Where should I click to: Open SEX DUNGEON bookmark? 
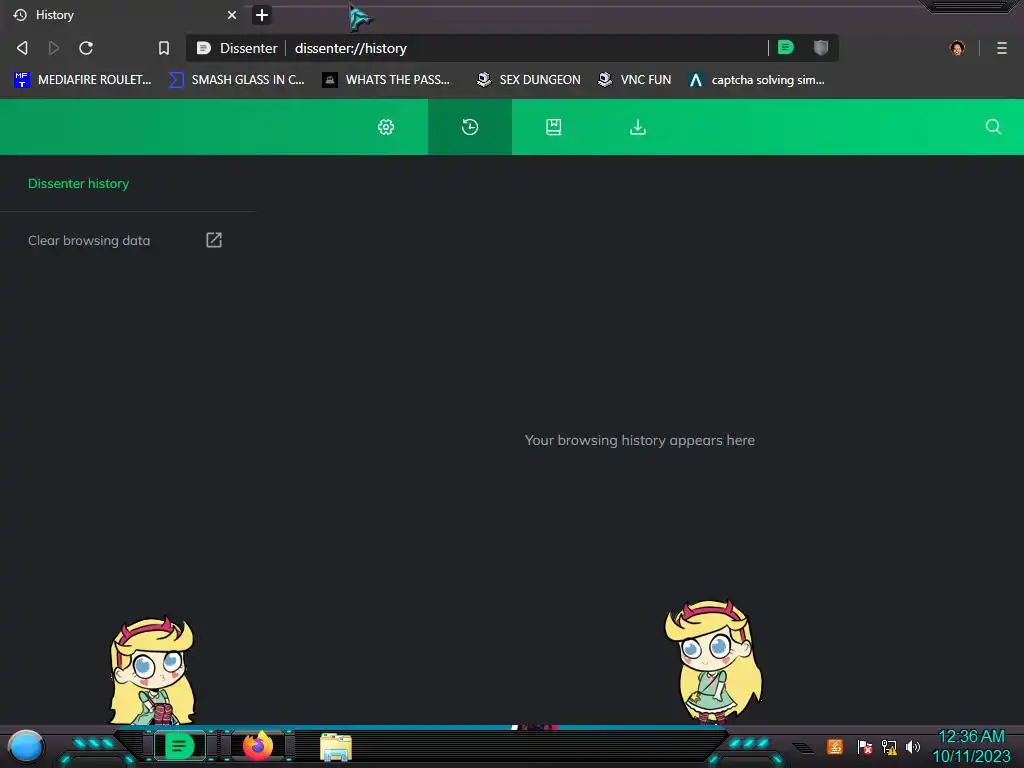(x=529, y=80)
